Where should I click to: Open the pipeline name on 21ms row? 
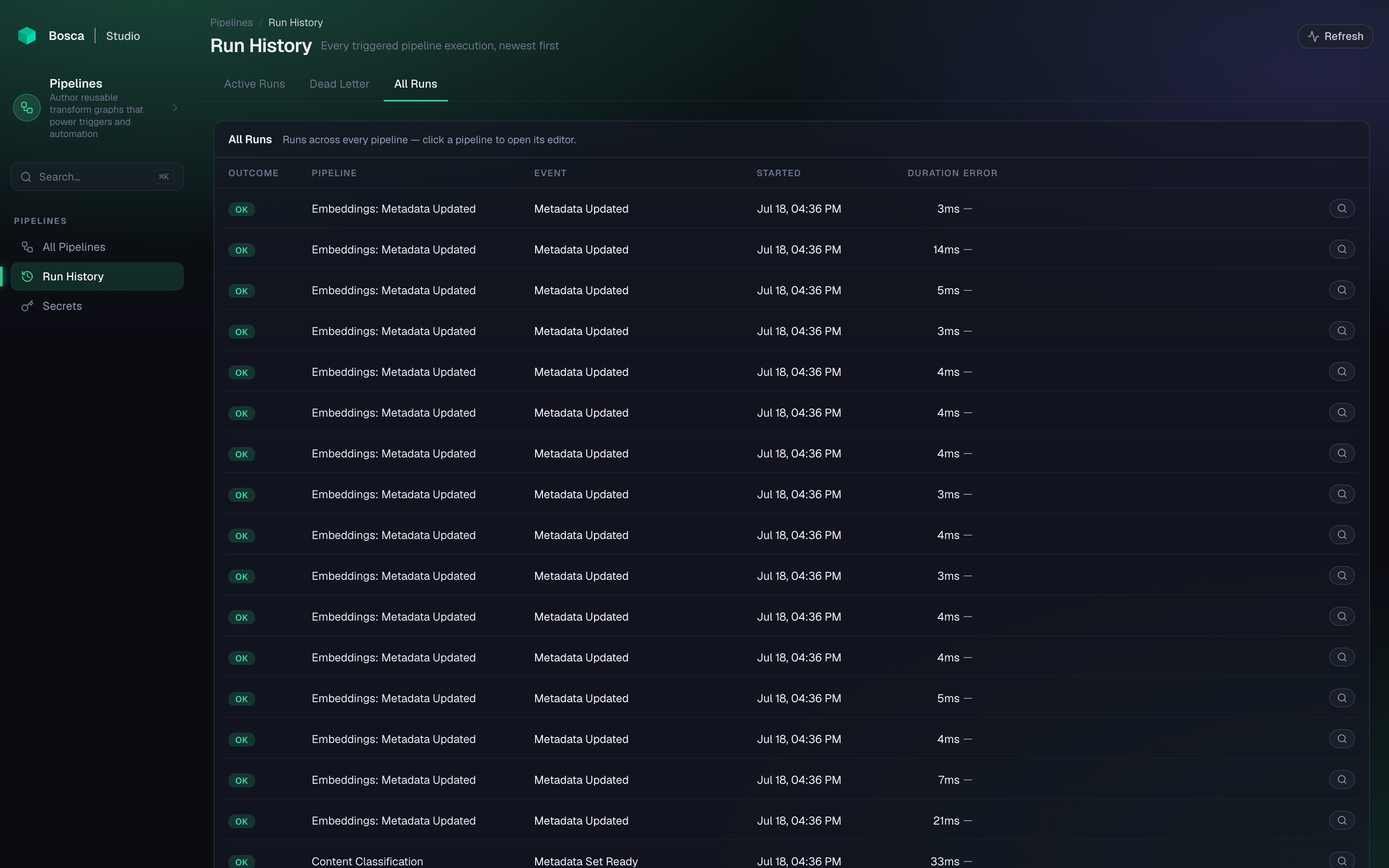point(394,821)
